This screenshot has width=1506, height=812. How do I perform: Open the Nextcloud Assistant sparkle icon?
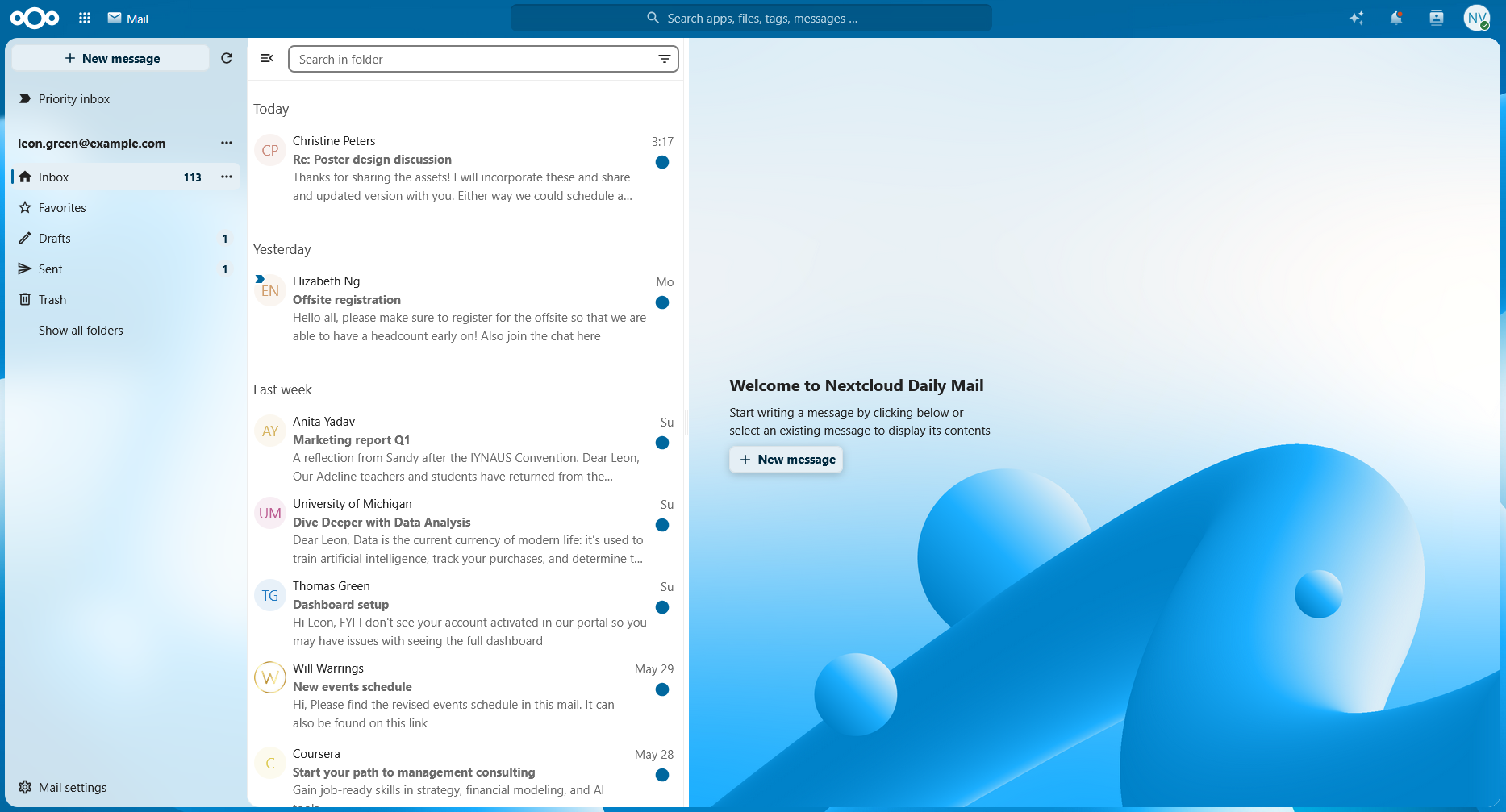(1357, 18)
